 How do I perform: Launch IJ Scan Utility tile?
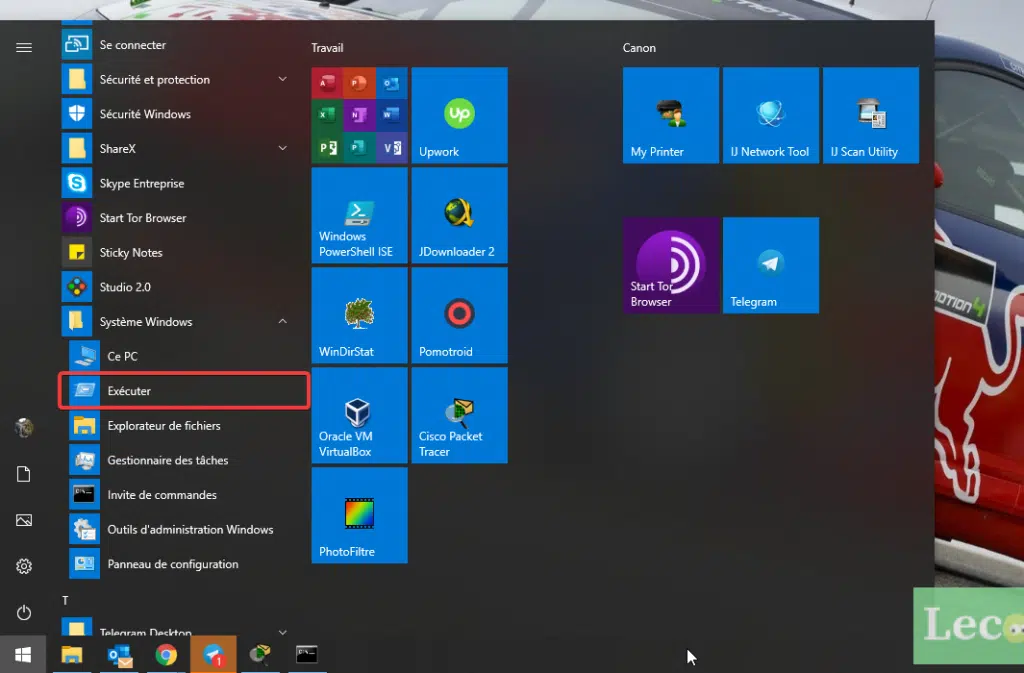tap(871, 115)
